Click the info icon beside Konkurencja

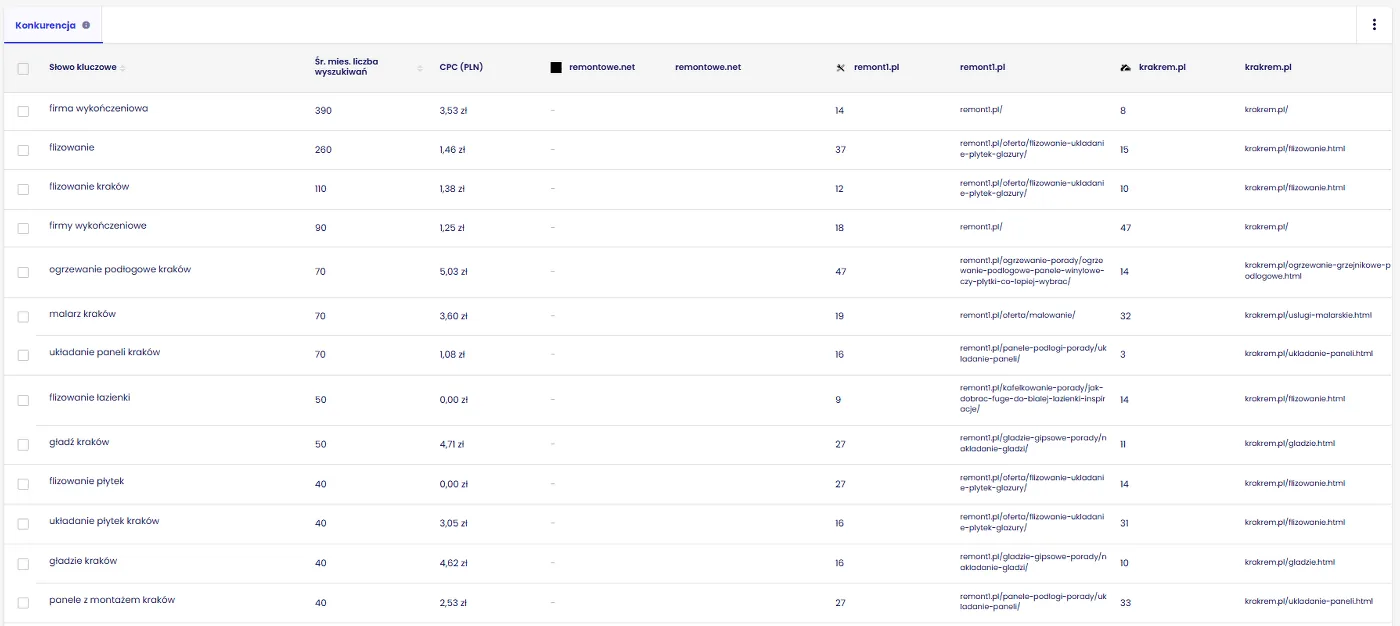coord(86,25)
